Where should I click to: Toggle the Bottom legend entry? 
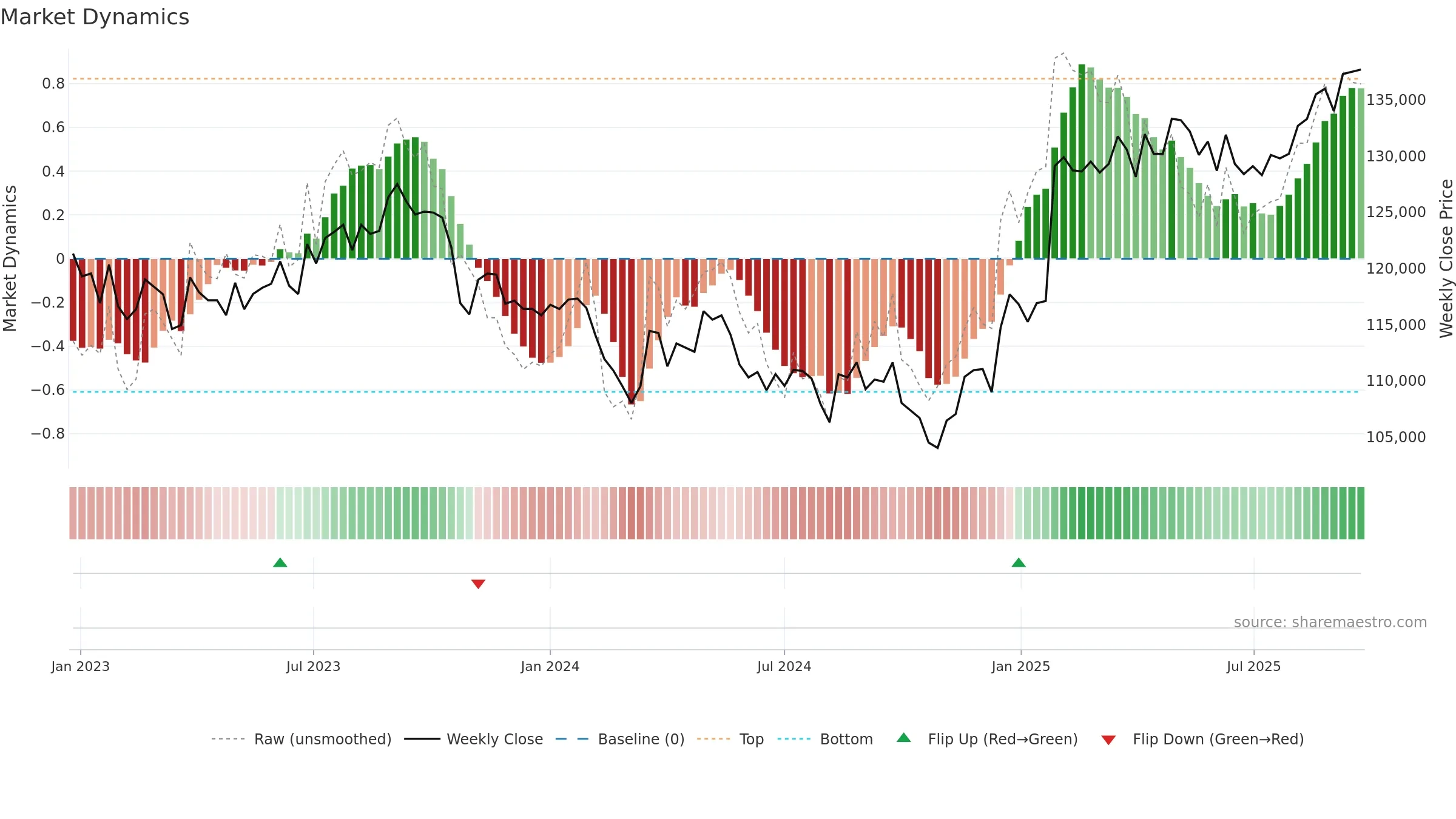click(x=825, y=739)
